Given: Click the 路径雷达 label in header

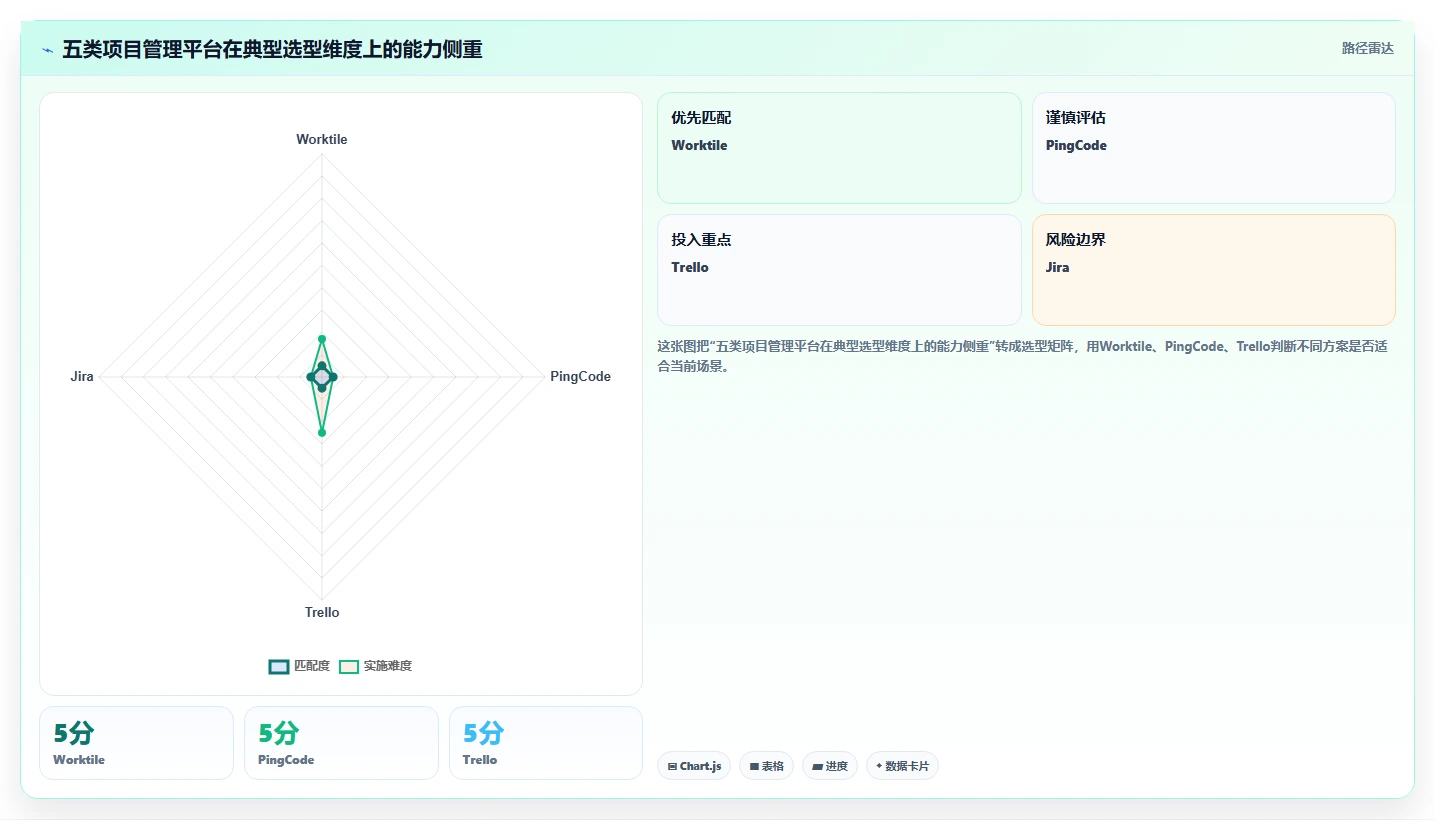Looking at the screenshot, I should [1367, 48].
